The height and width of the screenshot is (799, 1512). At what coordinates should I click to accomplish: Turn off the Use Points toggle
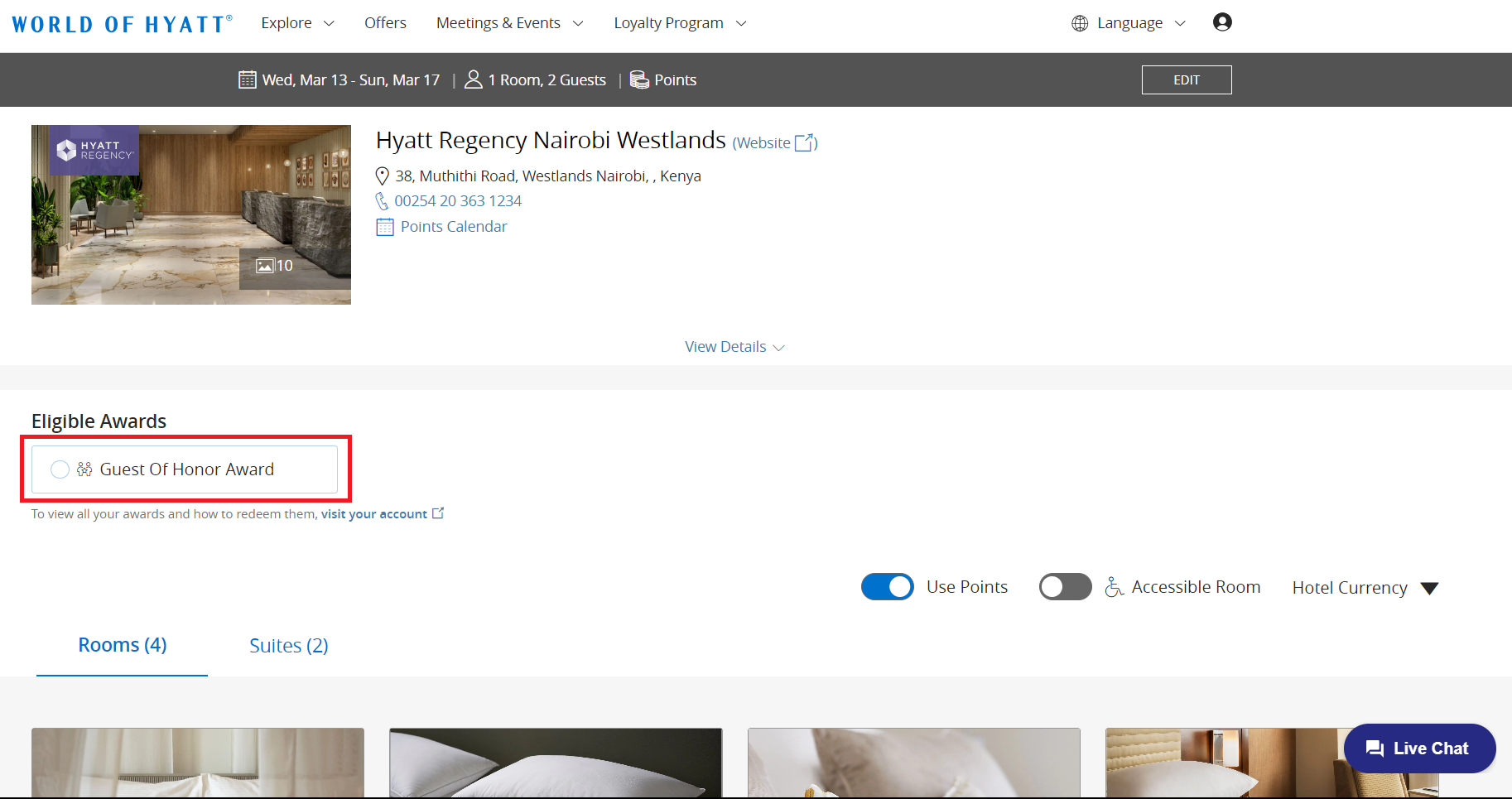(x=888, y=587)
